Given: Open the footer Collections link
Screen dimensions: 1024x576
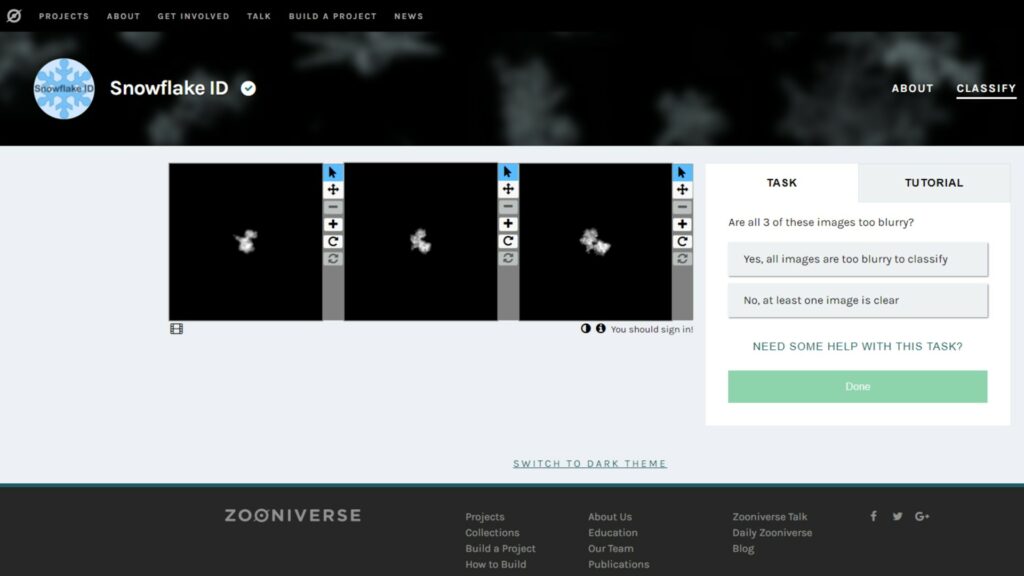Looking at the screenshot, I should (492, 532).
